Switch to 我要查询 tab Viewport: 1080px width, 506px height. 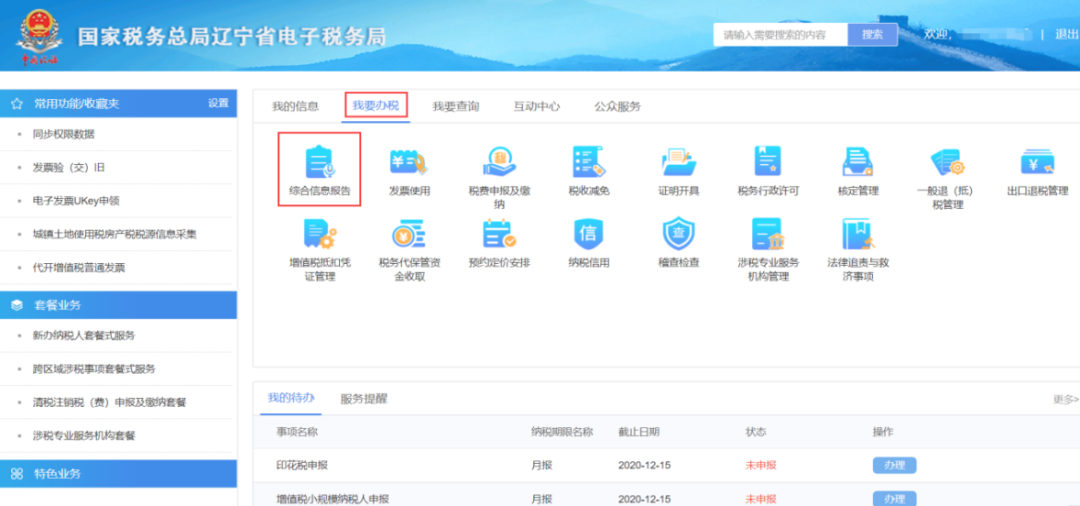point(455,106)
